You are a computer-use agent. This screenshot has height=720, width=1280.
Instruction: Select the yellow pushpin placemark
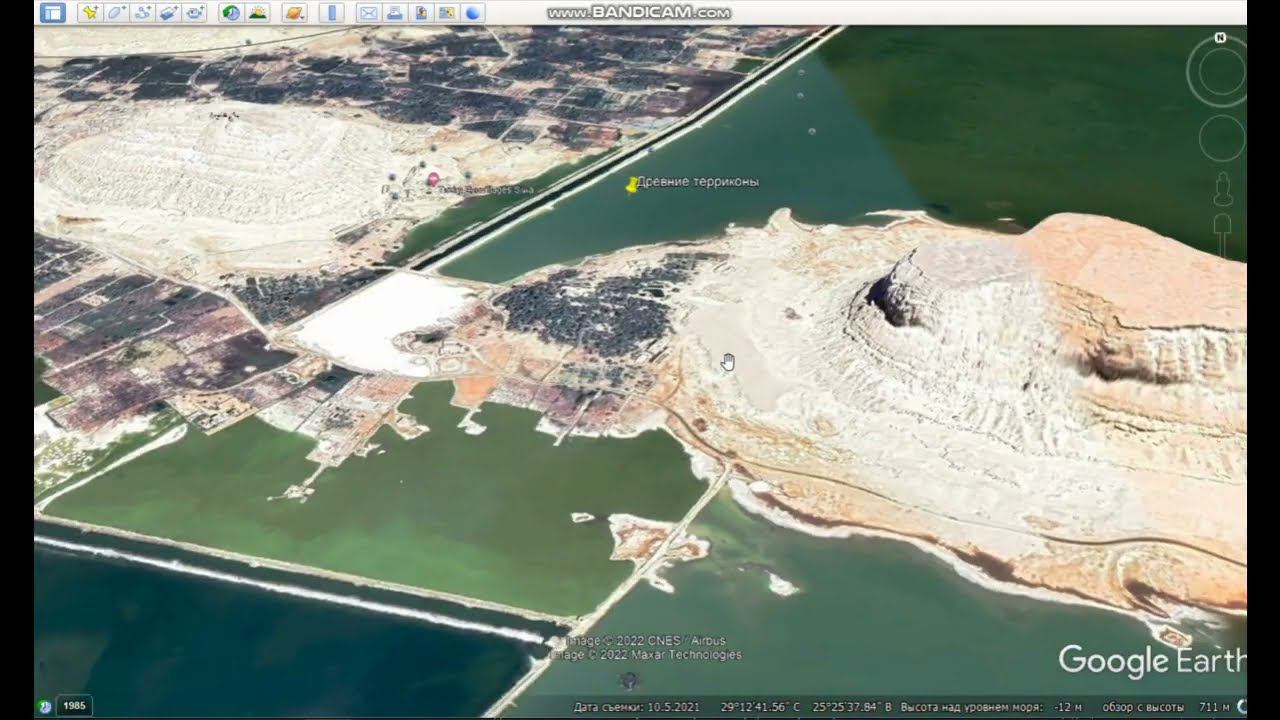tap(631, 185)
